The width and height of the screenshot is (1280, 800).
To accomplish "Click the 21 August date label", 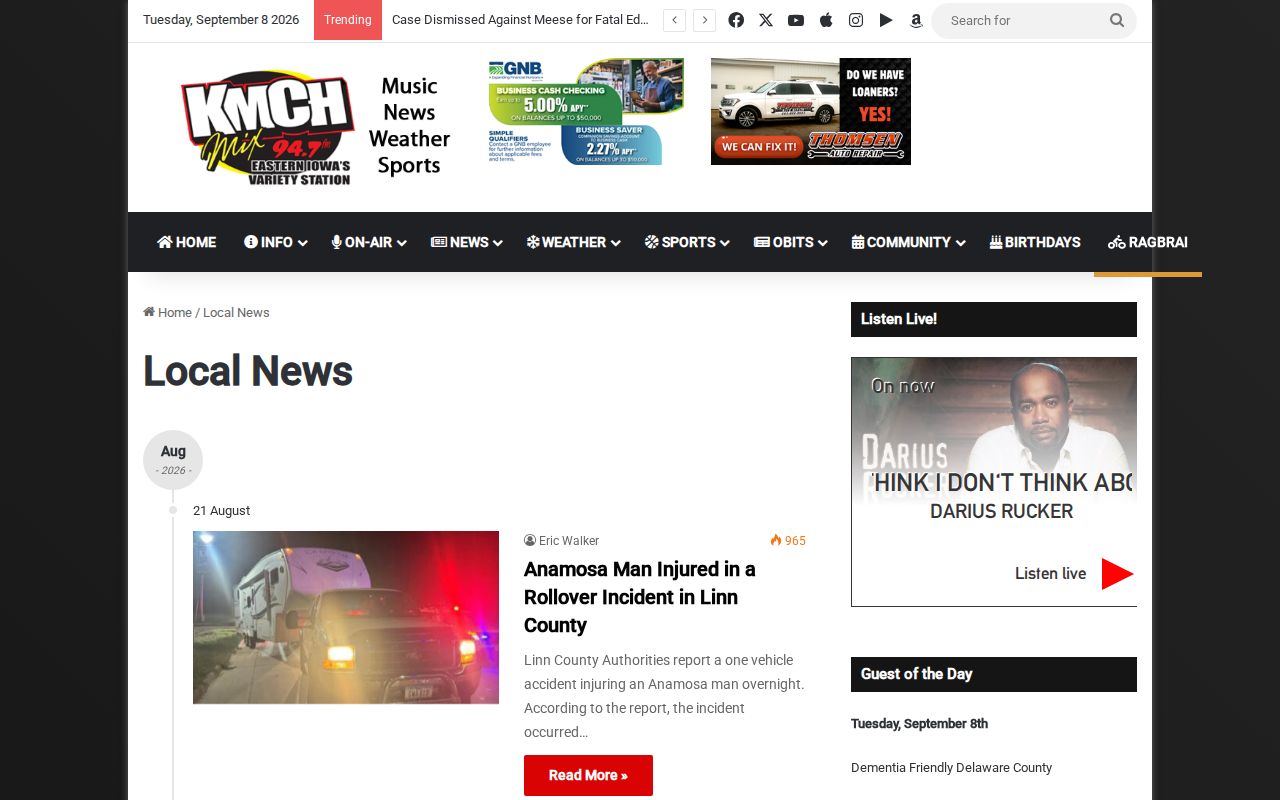I will coord(221,511).
